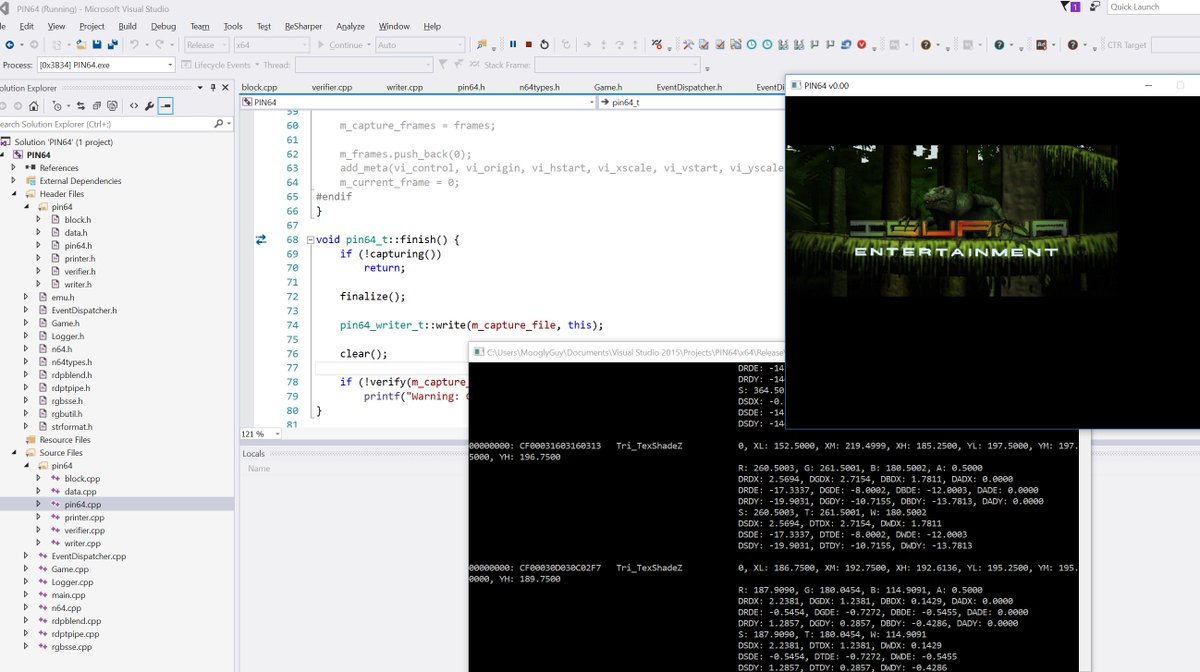Click the Undo arrow icon
Viewport: 1200px width, 672px height.
tap(134, 45)
